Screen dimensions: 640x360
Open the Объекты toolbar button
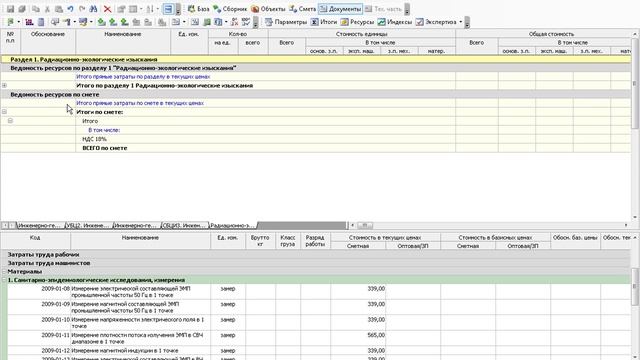(268, 9)
